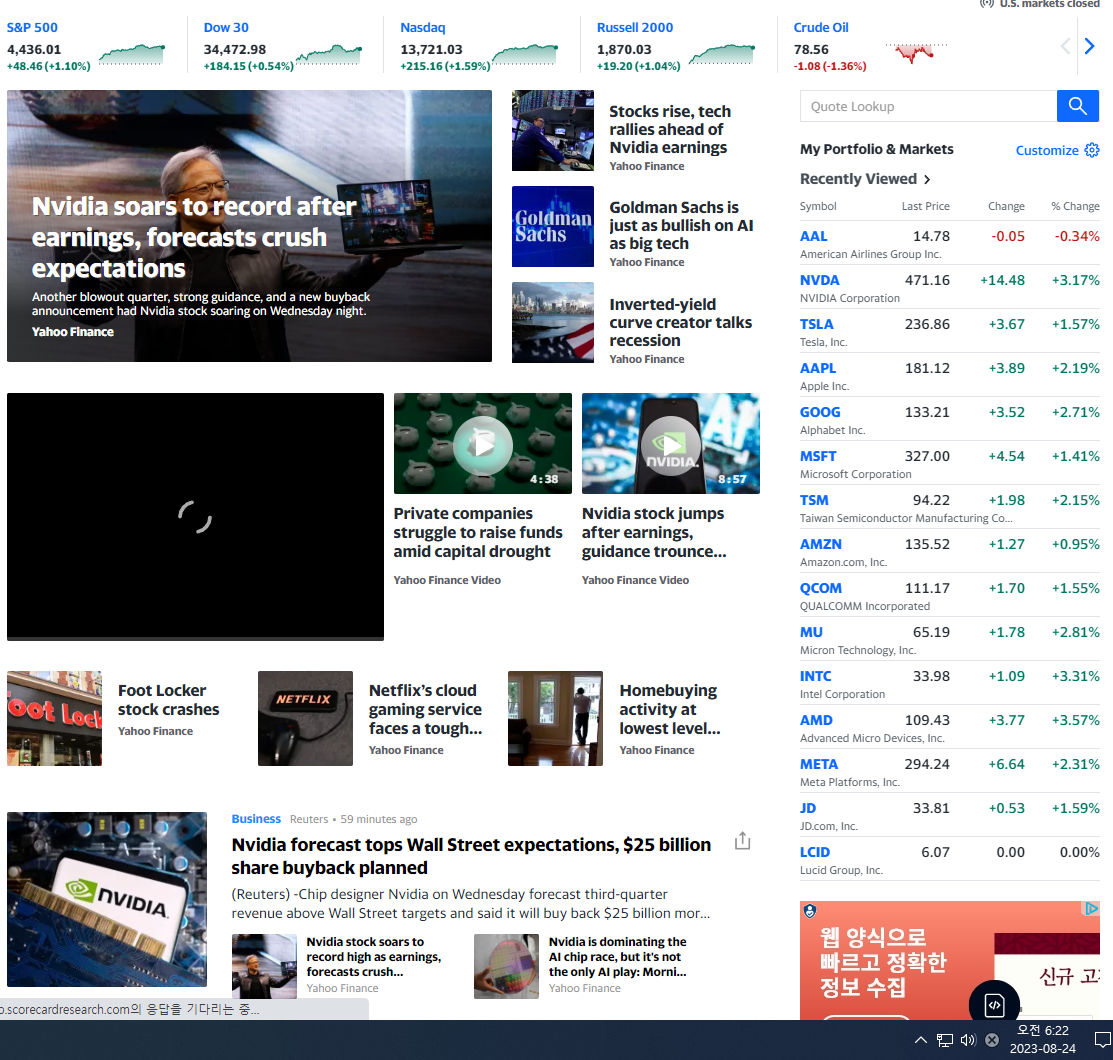Viewport: 1113px width, 1060px height.
Task: Open Nvidia forecast tops Wall Street headline
Action: (471, 856)
